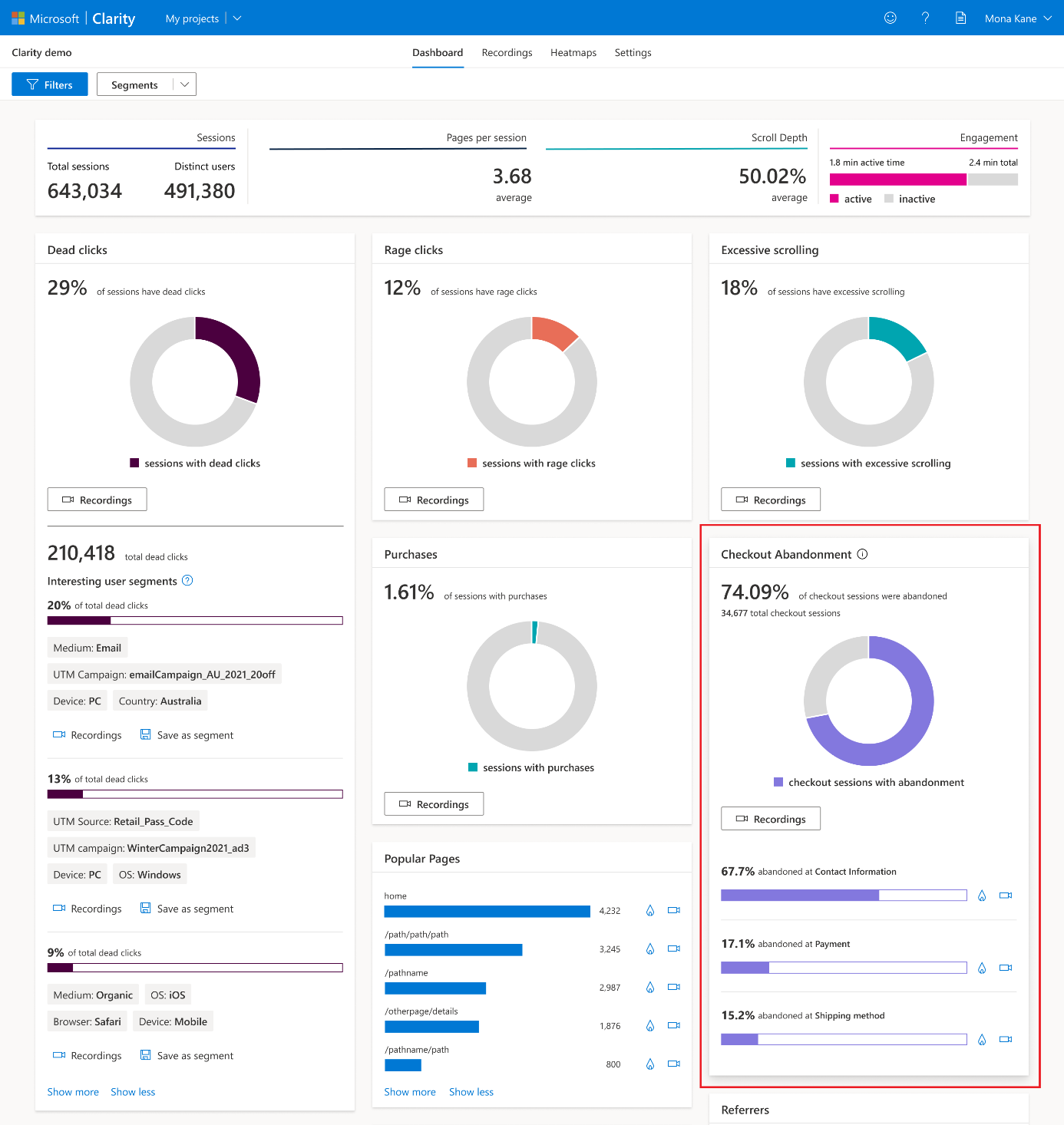Click the Checkout Abandonment info icon
This screenshot has width=1064, height=1125.
tap(862, 554)
